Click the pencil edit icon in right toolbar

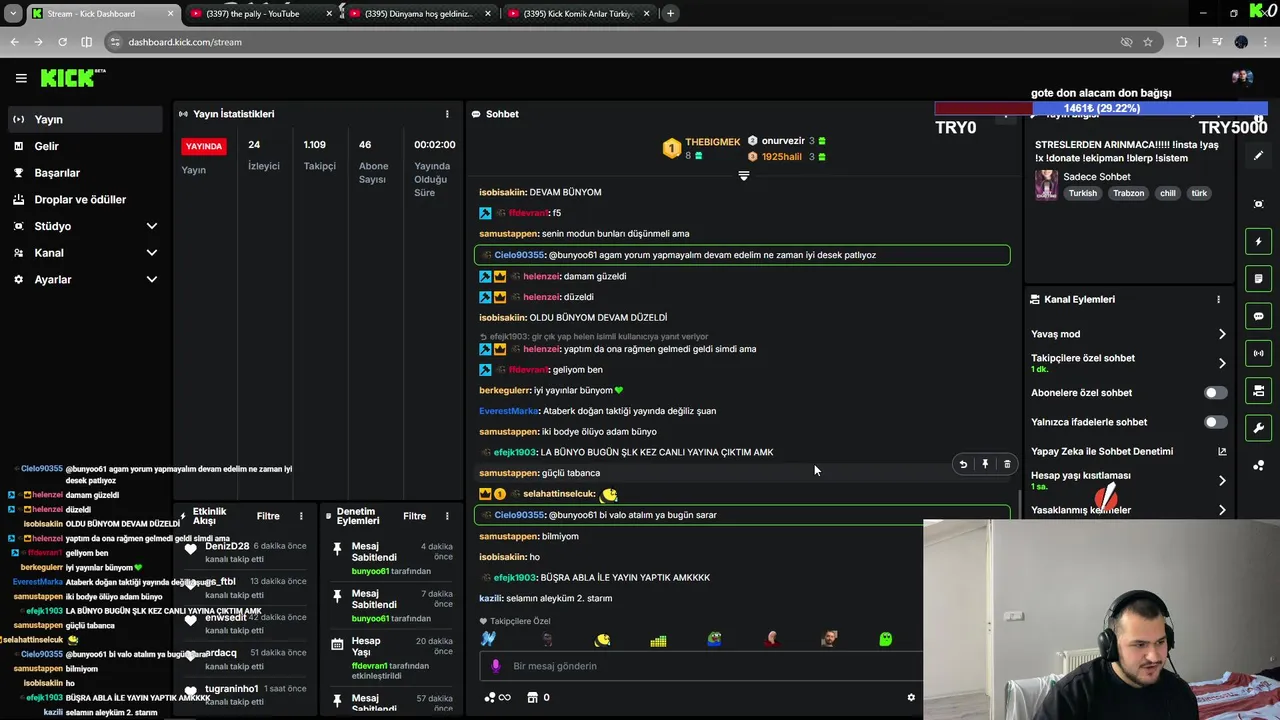(1258, 156)
